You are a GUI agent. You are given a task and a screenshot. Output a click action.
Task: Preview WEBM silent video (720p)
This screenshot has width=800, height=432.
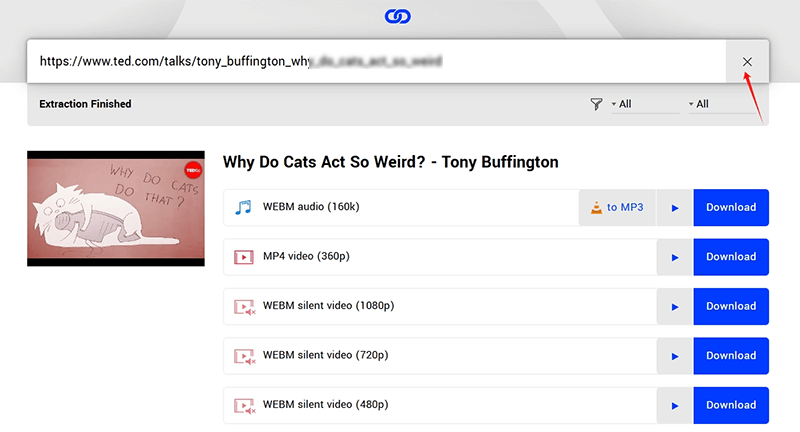point(674,356)
